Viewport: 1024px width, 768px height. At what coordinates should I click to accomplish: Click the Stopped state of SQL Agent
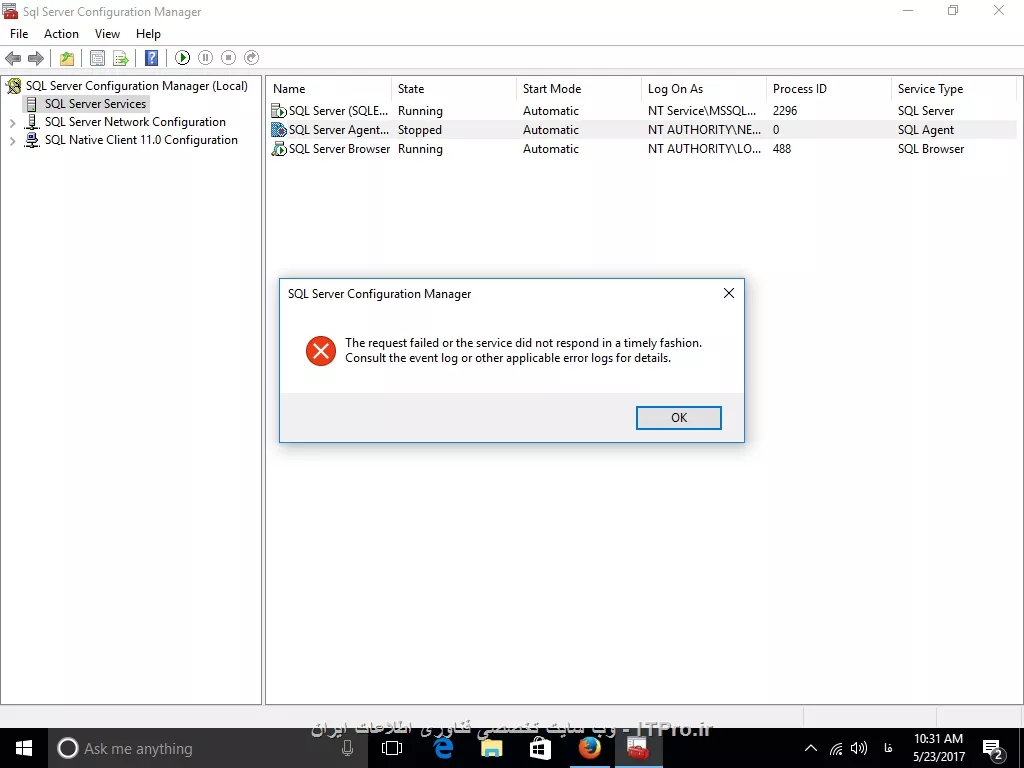(420, 130)
